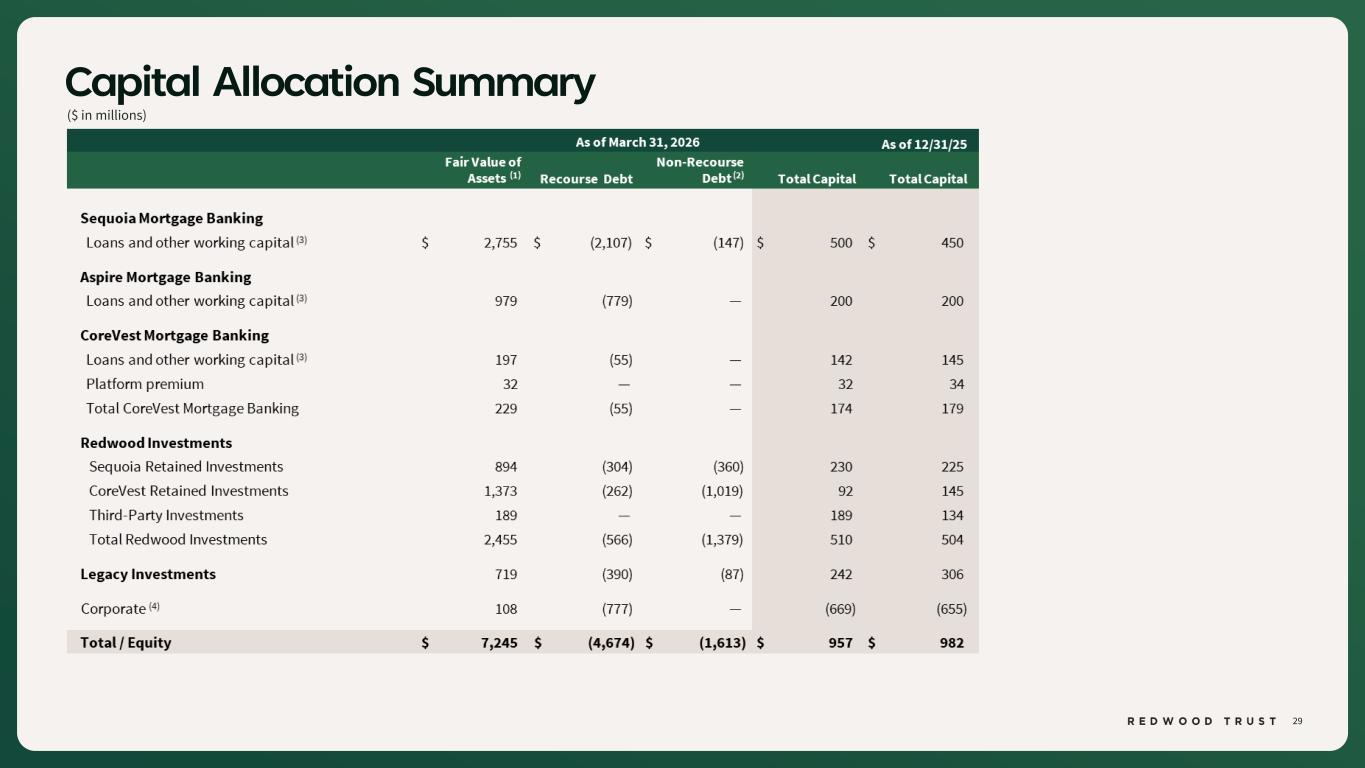1365x768 pixels.
Task: Select the "Total / Equity" row label
Action: coord(126,643)
